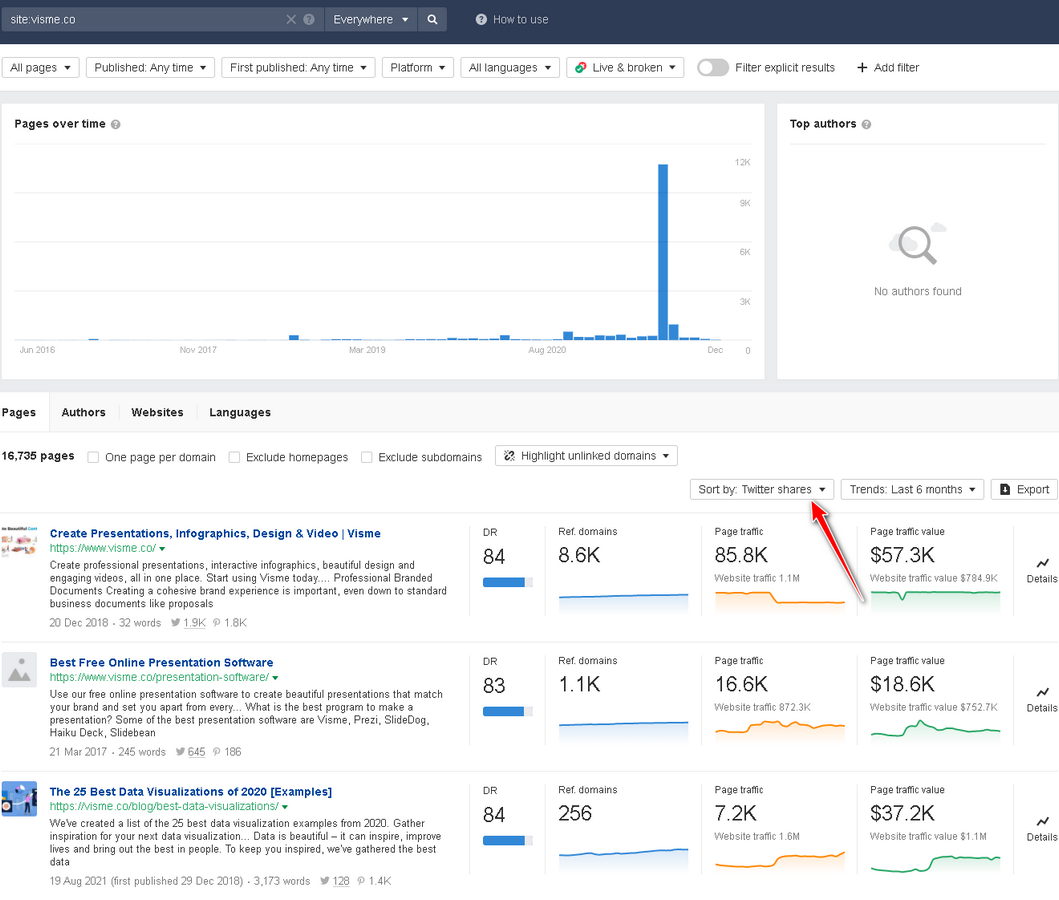Click the DR 84 bar for Visme homepage
This screenshot has width=1059, height=900.
click(507, 582)
